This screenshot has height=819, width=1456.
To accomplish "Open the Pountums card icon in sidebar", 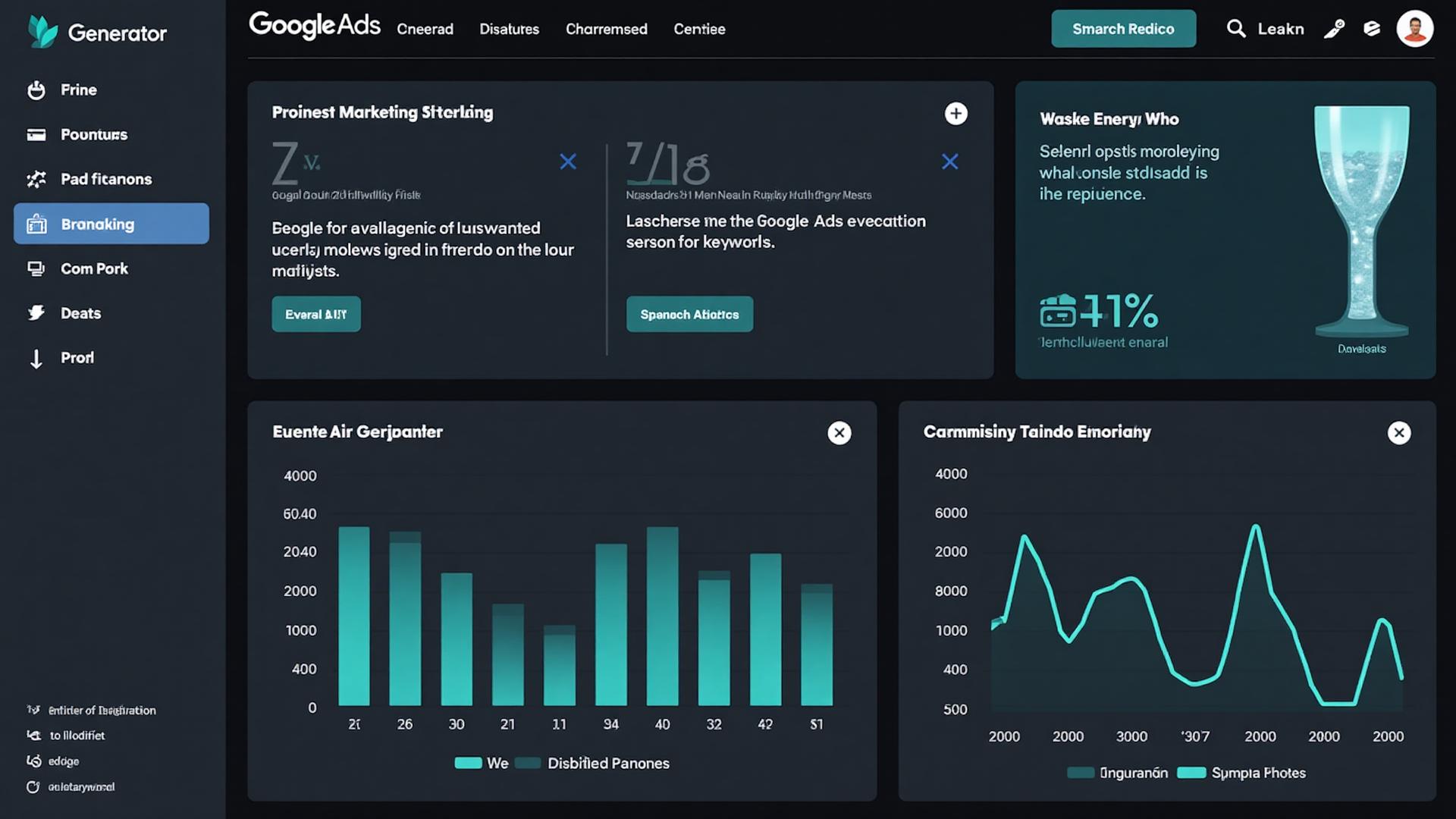I will (36, 134).
